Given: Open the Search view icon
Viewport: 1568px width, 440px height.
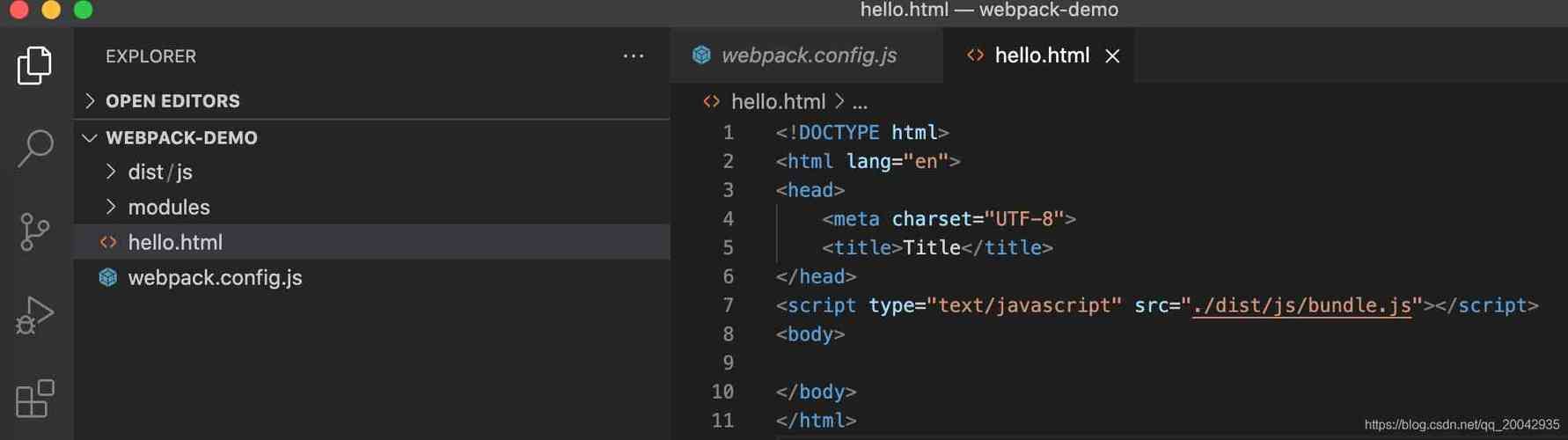Looking at the screenshot, I should coord(35,148).
